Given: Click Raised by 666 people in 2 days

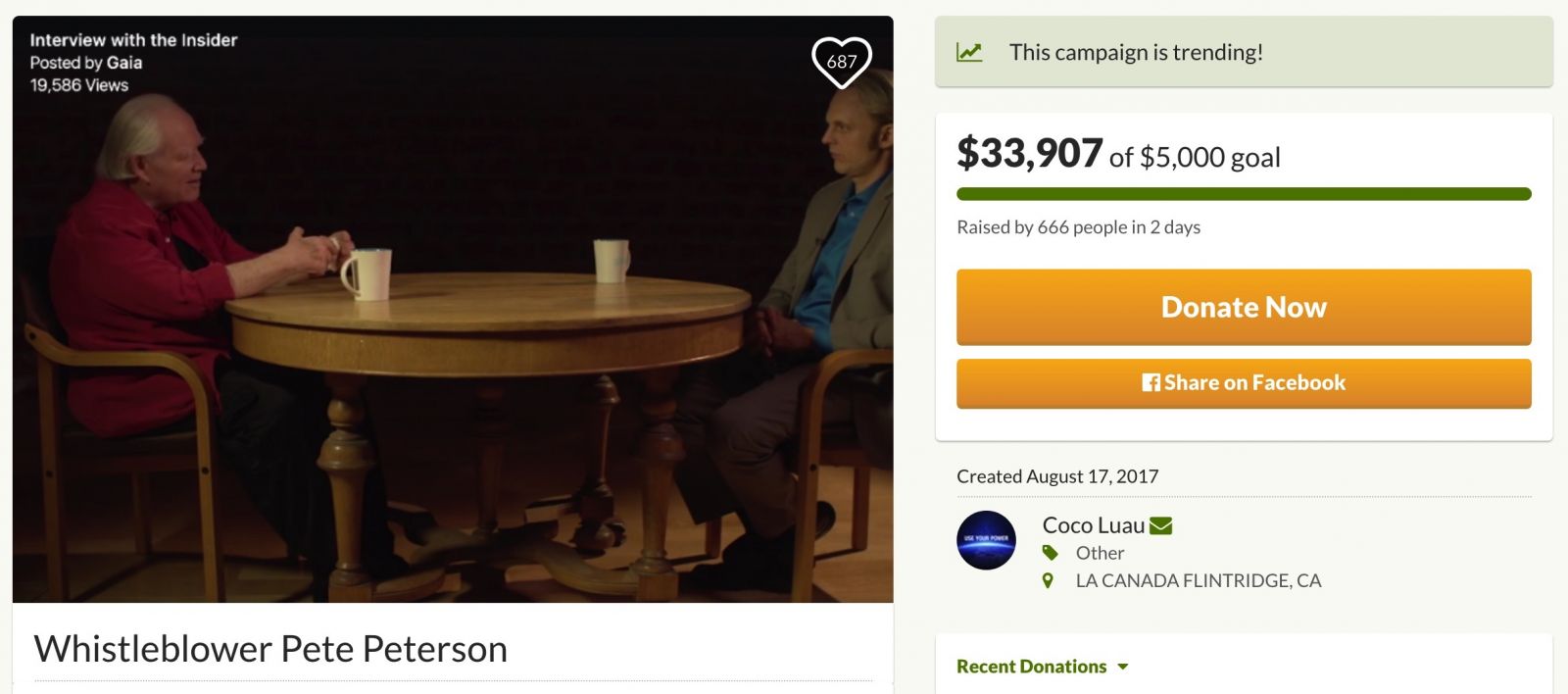Looking at the screenshot, I should (x=1078, y=227).
